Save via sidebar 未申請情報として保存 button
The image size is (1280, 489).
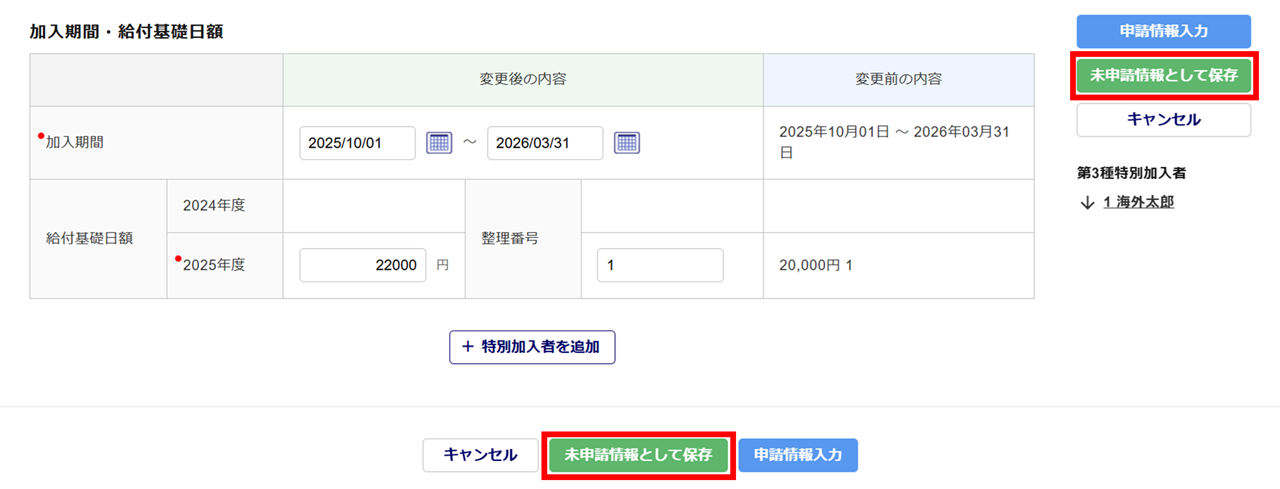pyautogui.click(x=1163, y=75)
